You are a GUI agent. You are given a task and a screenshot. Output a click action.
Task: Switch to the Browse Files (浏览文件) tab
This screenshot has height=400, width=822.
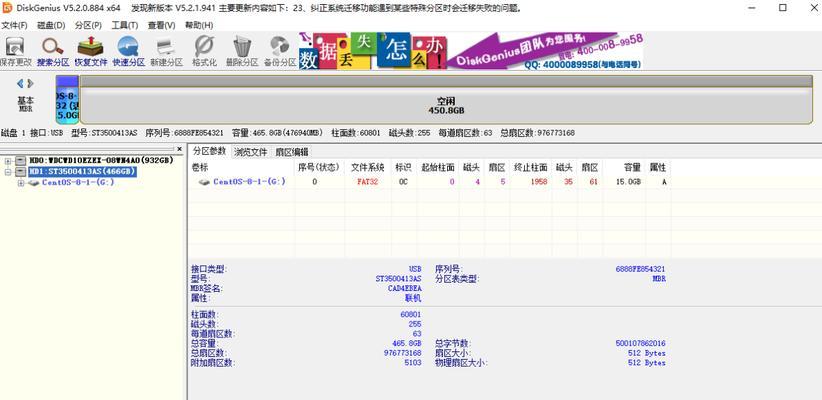(x=251, y=152)
